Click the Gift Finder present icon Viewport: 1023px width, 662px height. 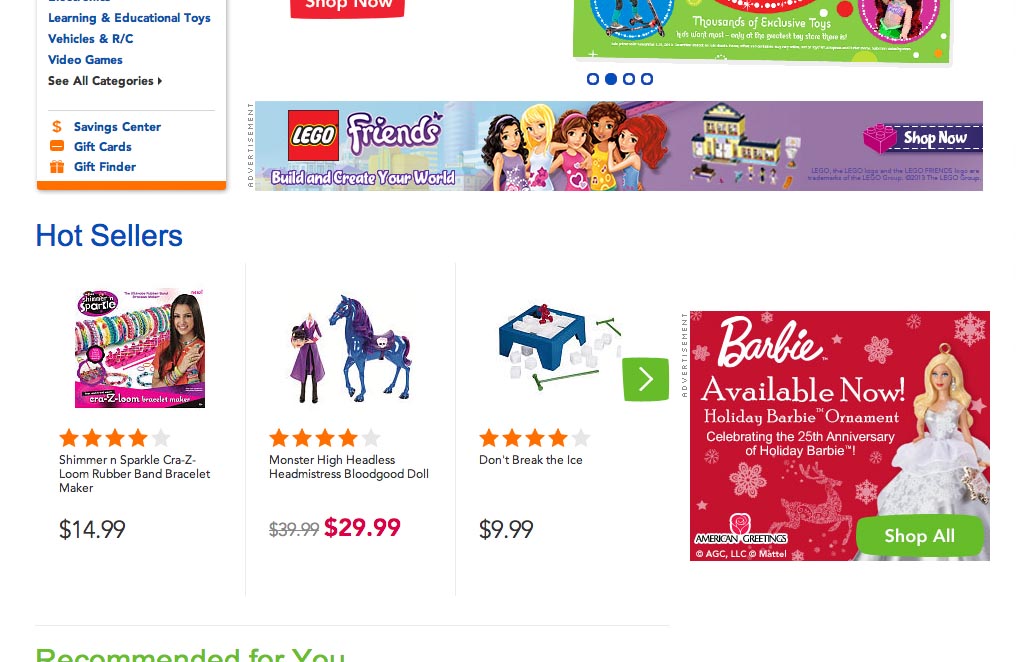pos(57,167)
